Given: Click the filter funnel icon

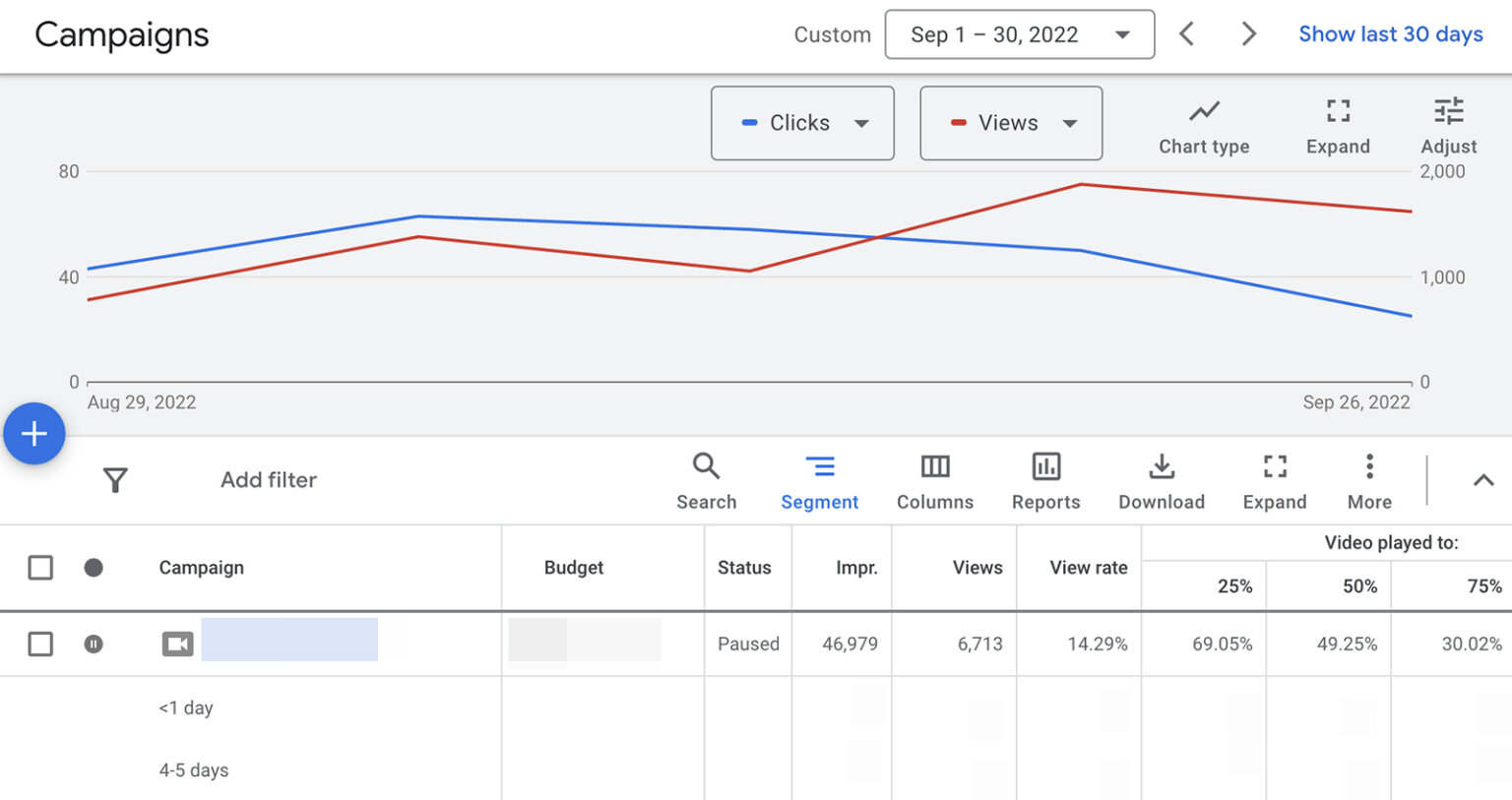Looking at the screenshot, I should point(115,479).
